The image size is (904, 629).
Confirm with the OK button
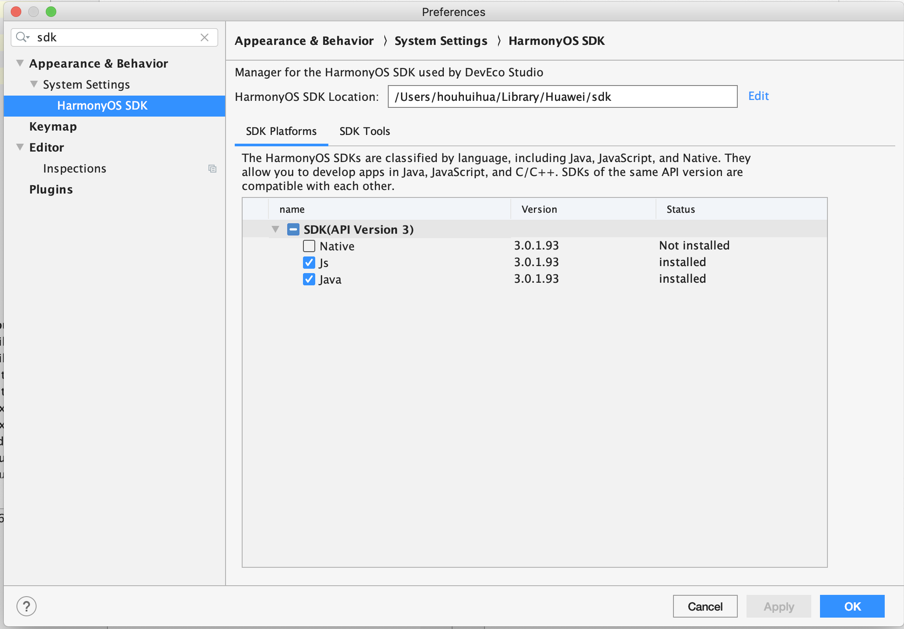tap(852, 607)
